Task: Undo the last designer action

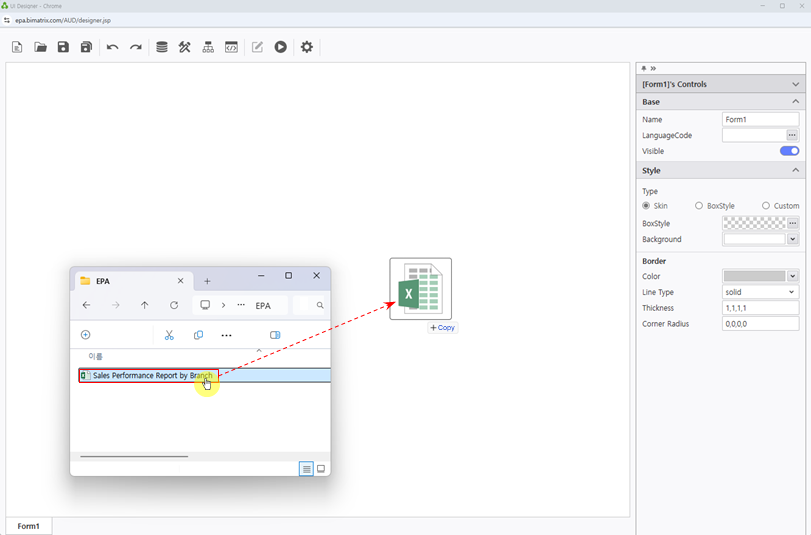Action: (112, 47)
